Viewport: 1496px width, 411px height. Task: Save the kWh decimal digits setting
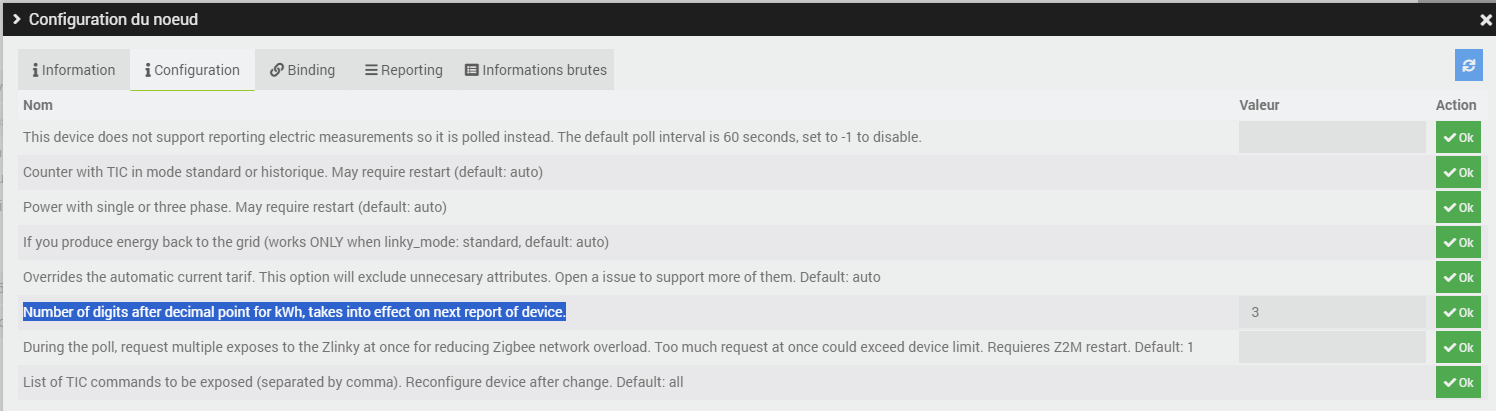[1458, 312]
